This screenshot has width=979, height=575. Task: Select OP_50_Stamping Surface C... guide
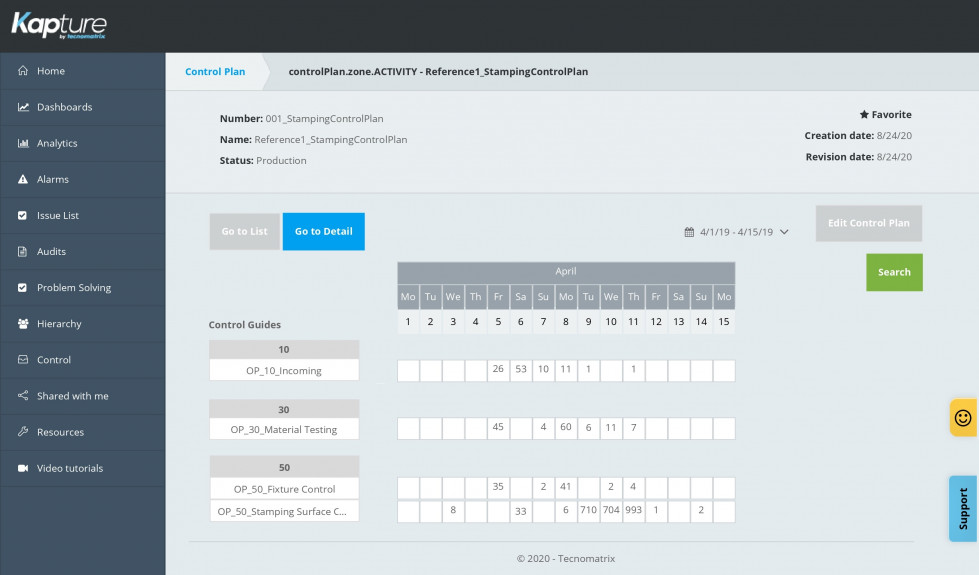[x=284, y=511]
